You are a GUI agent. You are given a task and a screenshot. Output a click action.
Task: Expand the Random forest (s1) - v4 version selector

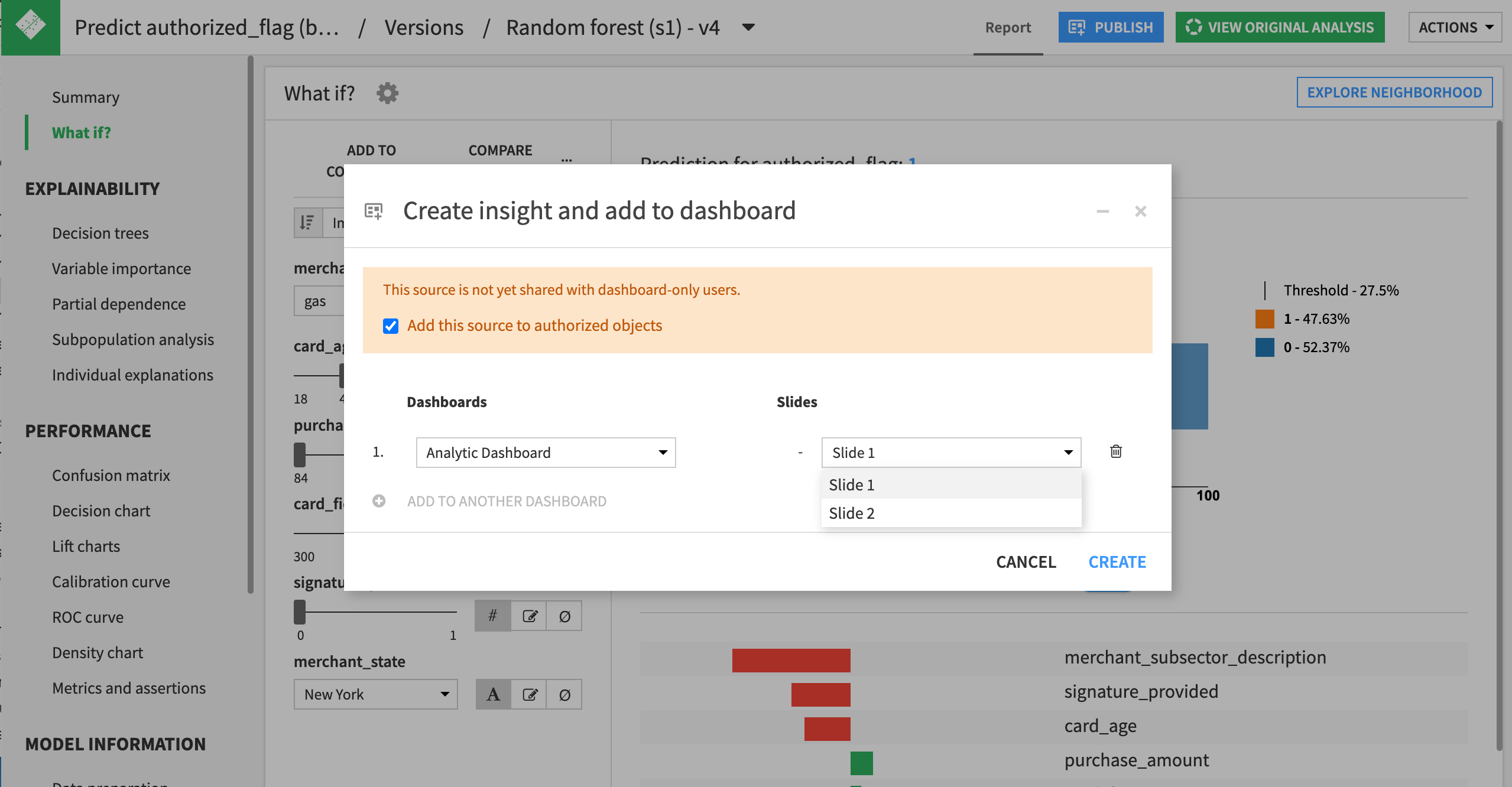coord(747,27)
